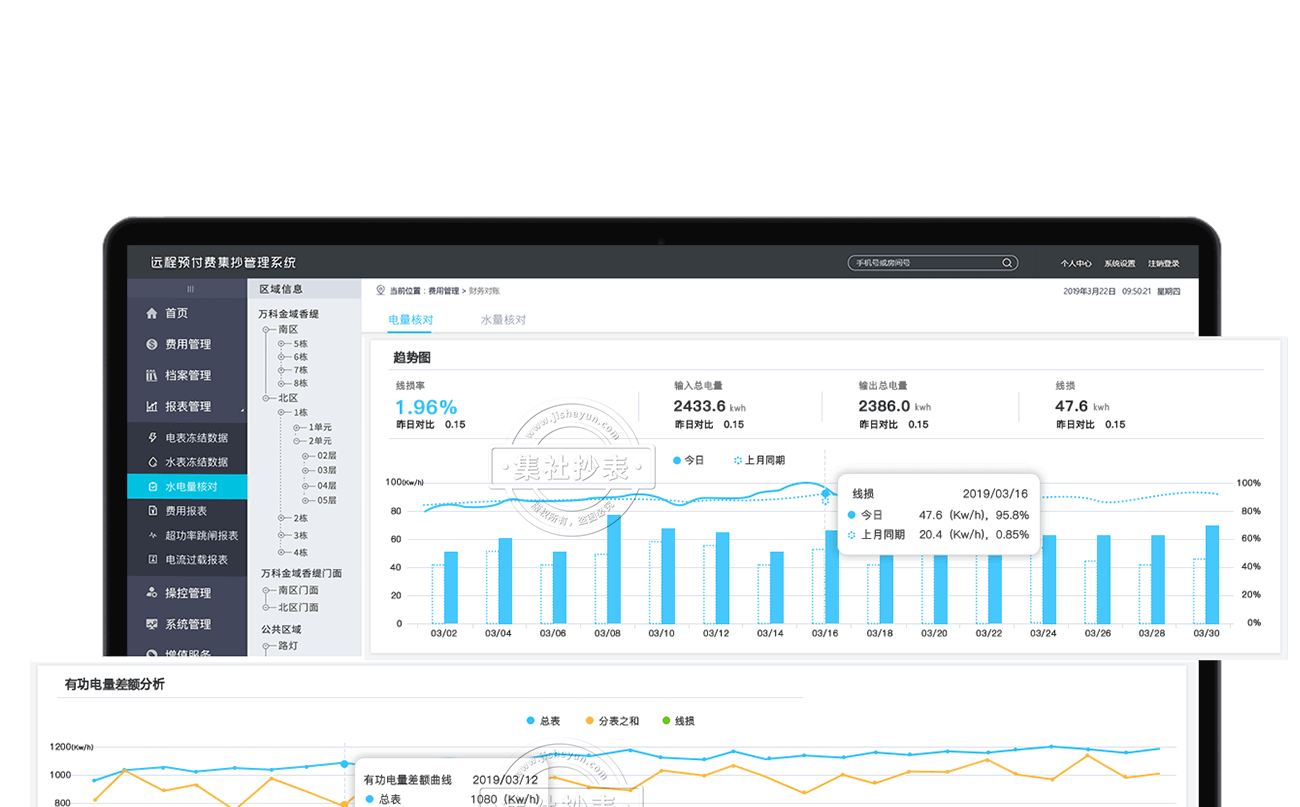Viewport: 1300px width, 807px height.
Task: Click the 操控管理 sidebar icon
Action: pos(152,593)
